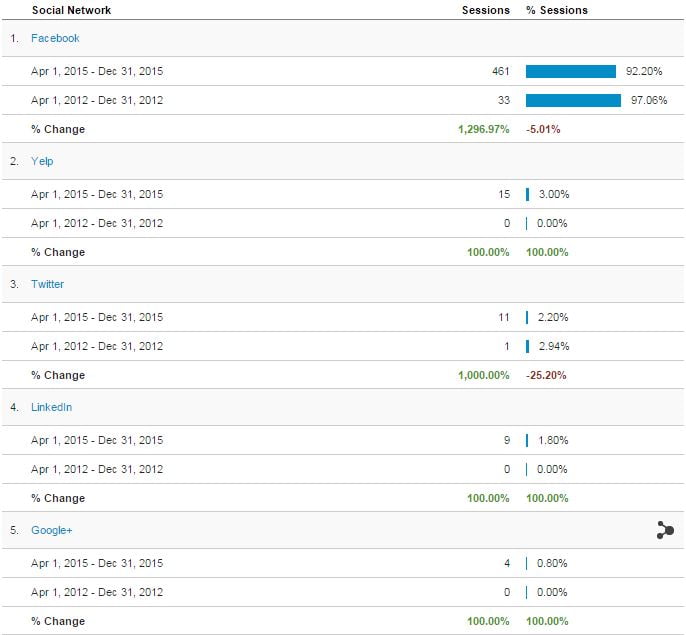The image size is (686, 635).
Task: Sort by the Sessions column header
Action: [485, 10]
